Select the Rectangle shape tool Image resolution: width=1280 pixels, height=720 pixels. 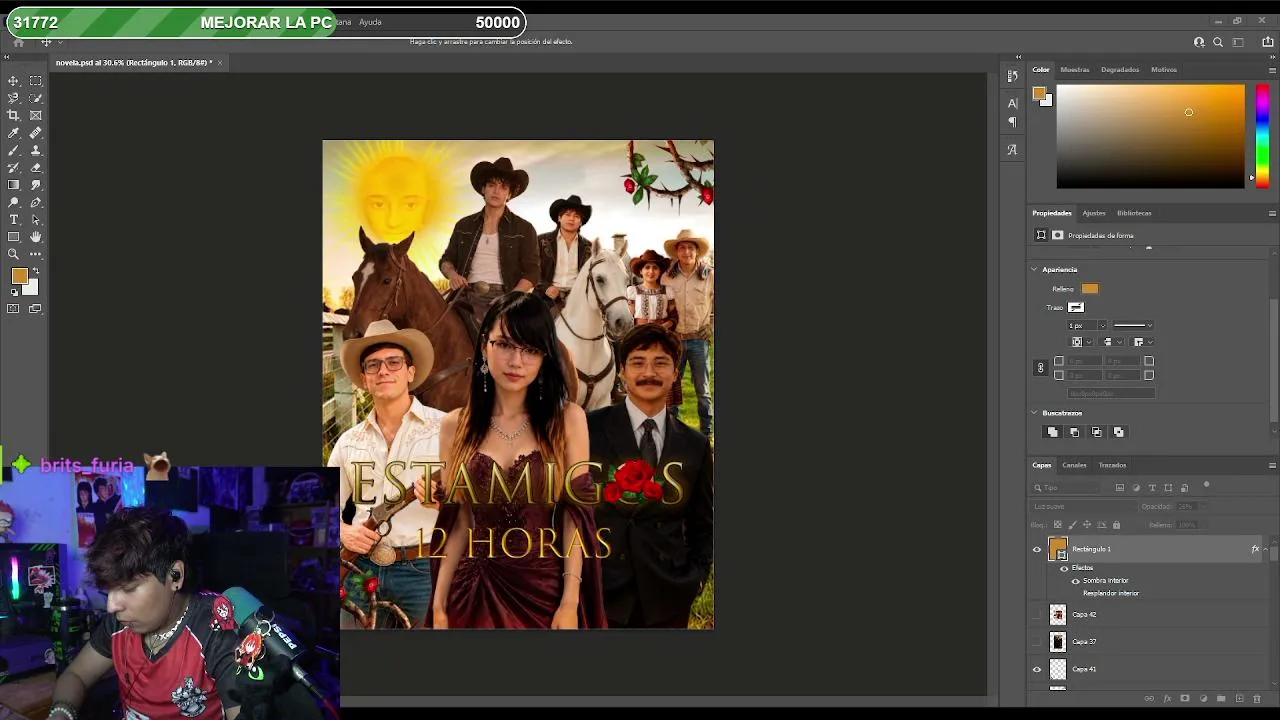point(13,237)
